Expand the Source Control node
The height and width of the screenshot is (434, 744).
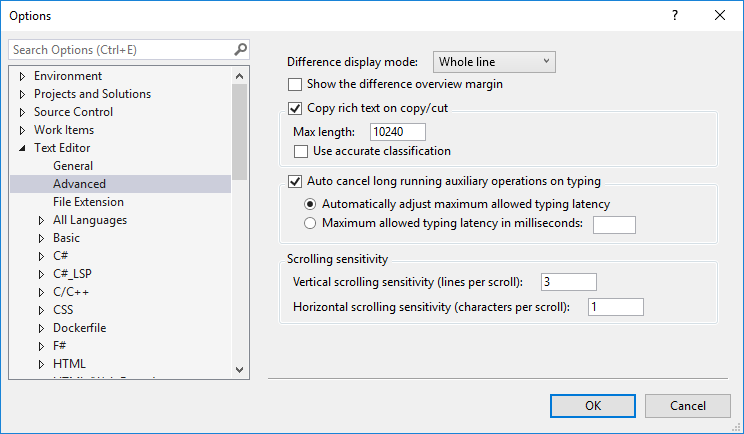tap(22, 112)
